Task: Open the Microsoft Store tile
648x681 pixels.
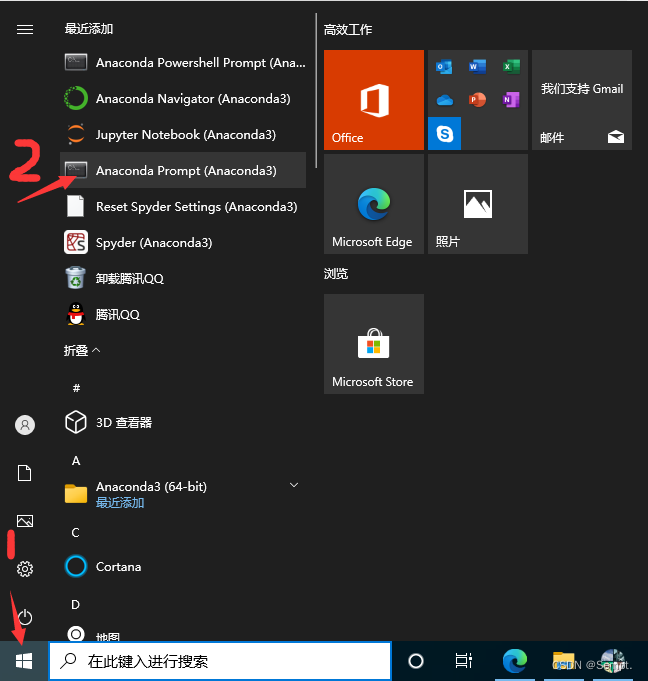Action: [x=374, y=344]
